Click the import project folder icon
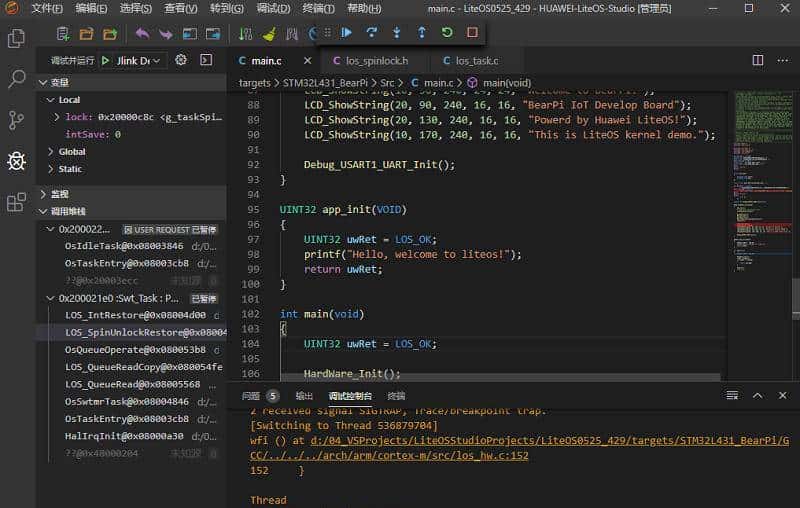Screen dimensions: 800x508 pos(110,34)
